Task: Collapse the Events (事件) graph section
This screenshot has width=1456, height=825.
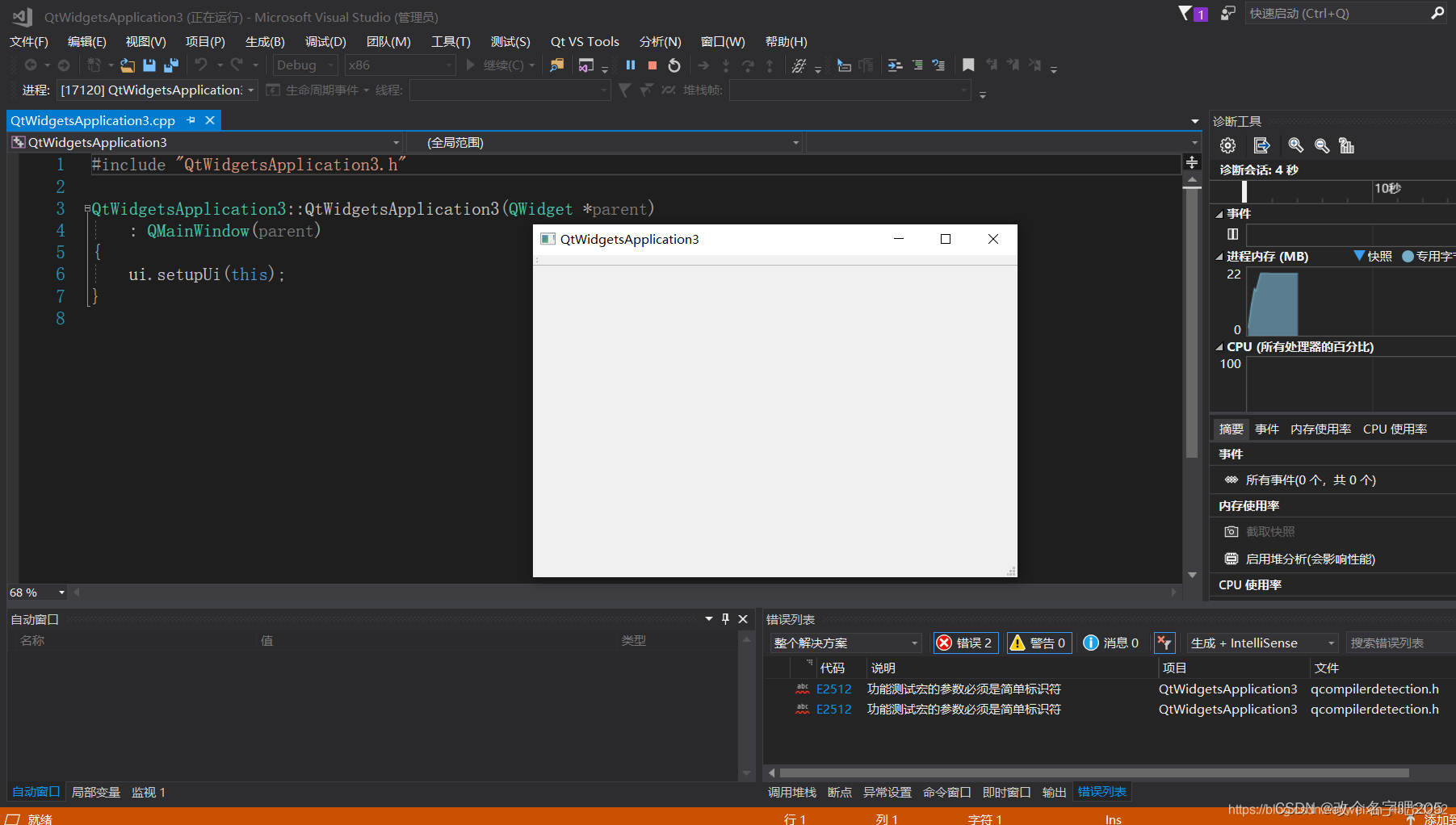Action: click(1219, 214)
